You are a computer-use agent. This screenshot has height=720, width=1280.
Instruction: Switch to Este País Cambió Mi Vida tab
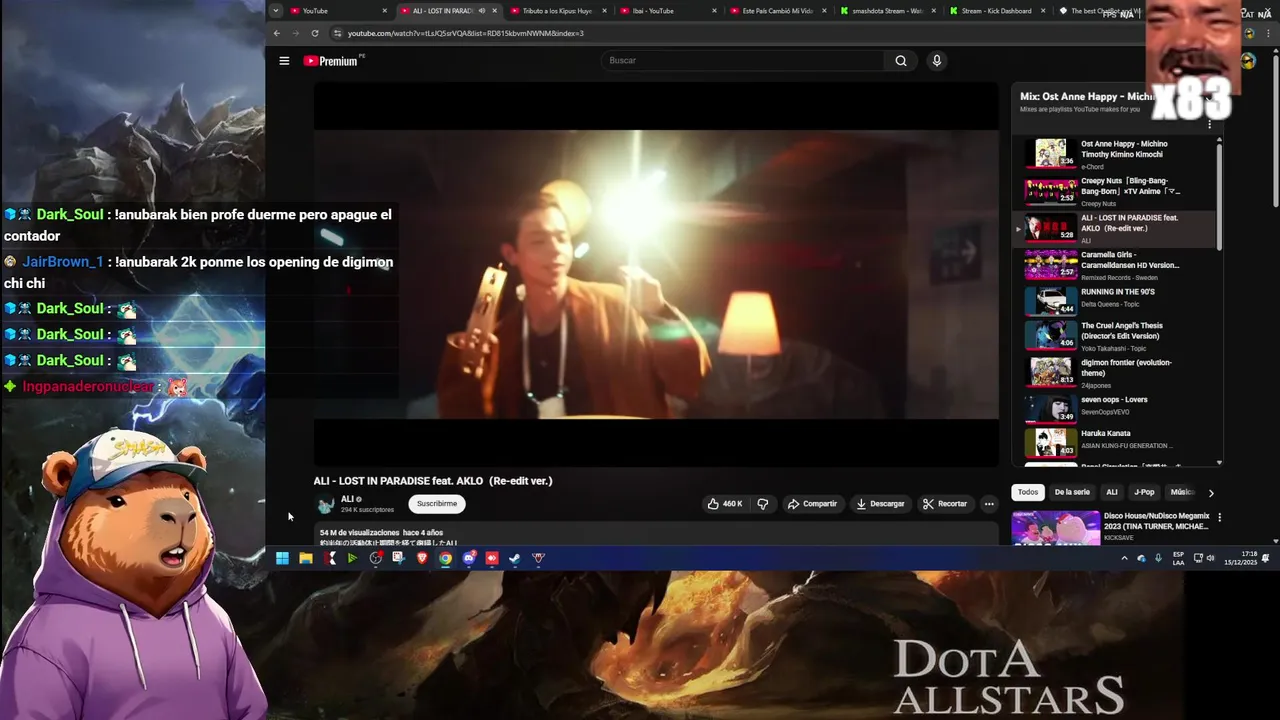point(777,11)
